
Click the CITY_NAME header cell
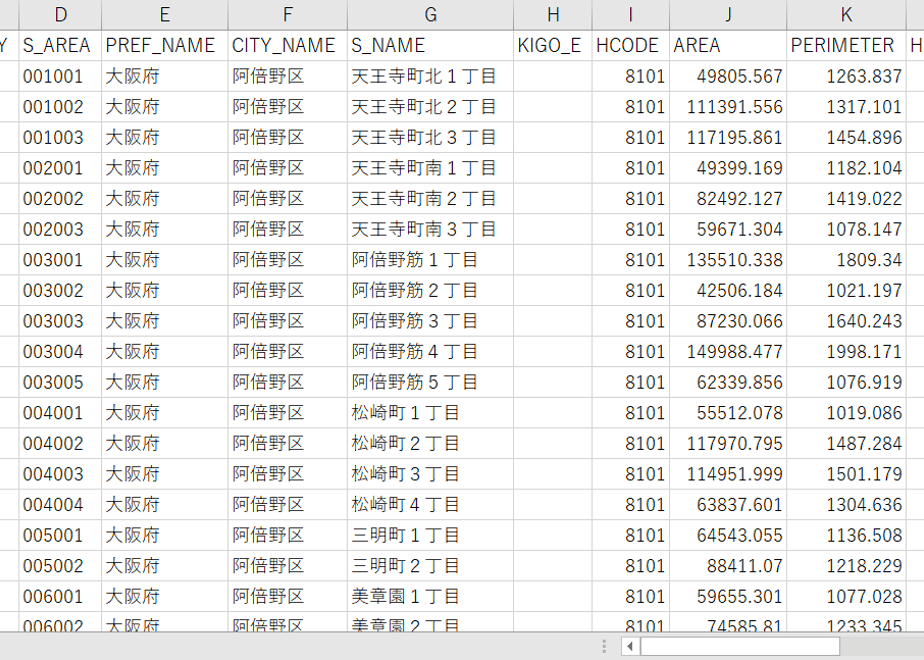(x=288, y=45)
